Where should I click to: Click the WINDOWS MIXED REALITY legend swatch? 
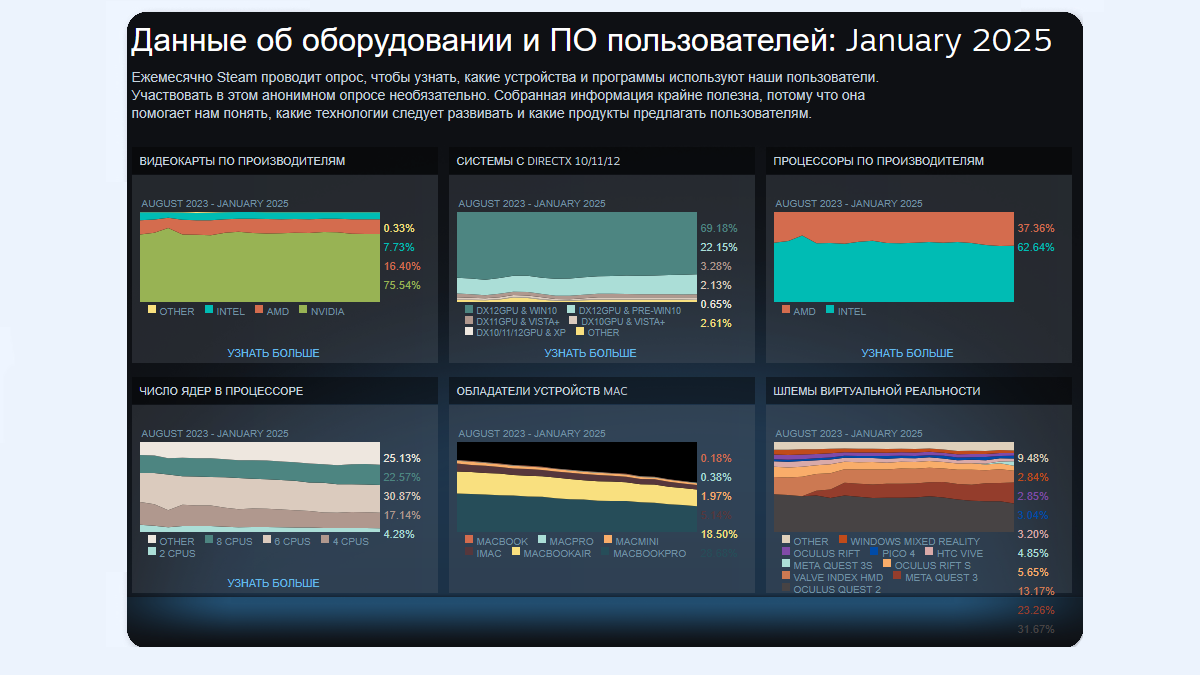pos(843,541)
